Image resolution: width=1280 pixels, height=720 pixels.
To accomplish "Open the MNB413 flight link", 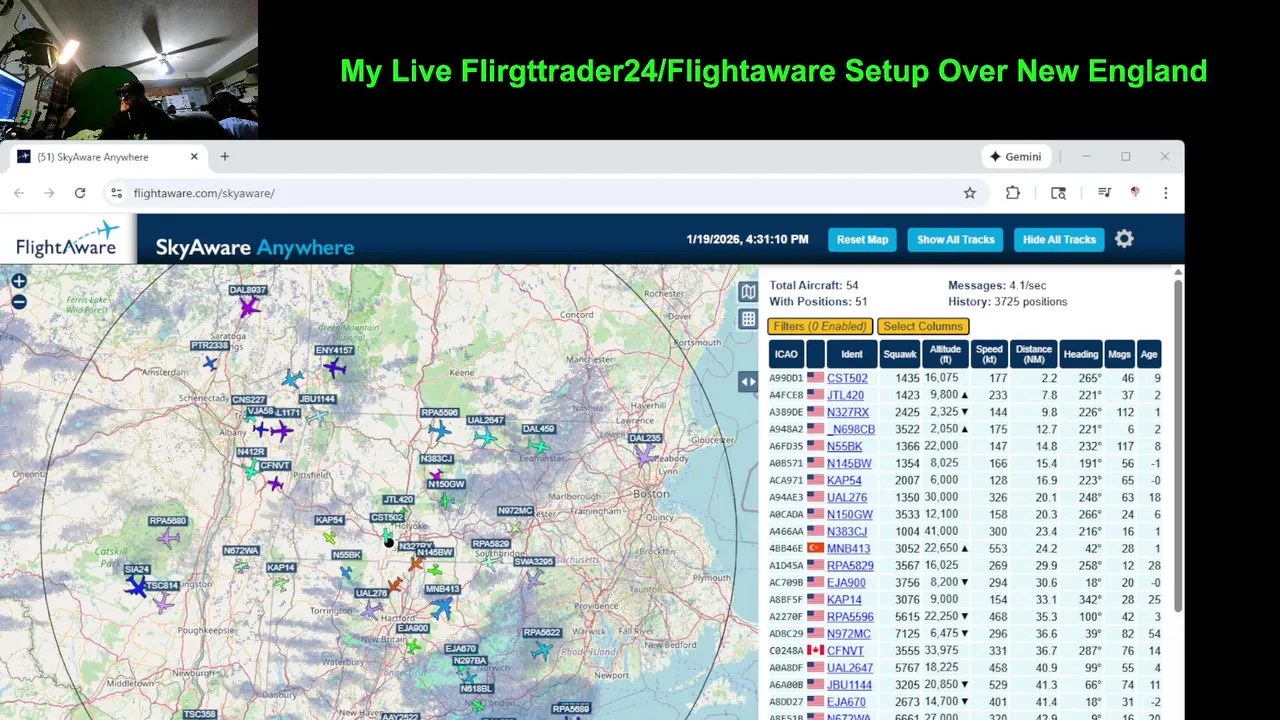I will 848,548.
